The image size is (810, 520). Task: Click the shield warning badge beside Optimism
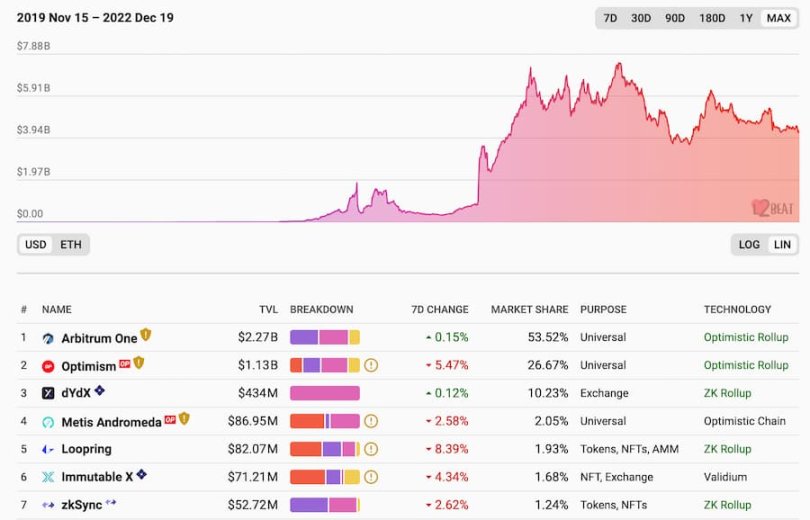click(x=138, y=363)
